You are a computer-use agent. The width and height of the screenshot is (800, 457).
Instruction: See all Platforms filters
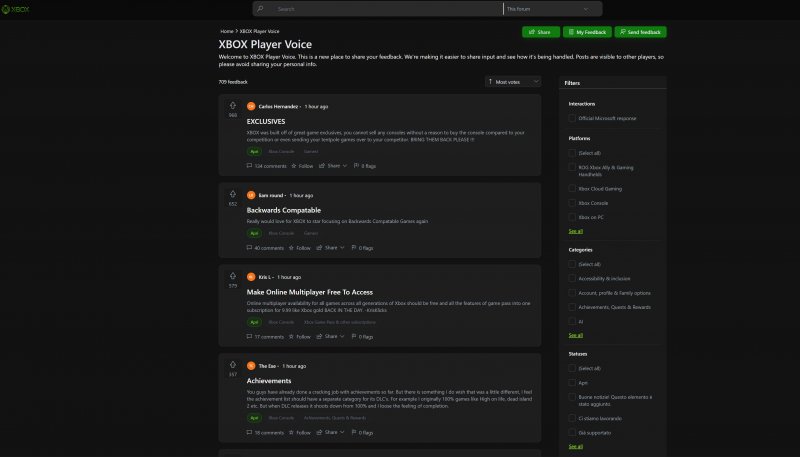pyautogui.click(x=576, y=232)
